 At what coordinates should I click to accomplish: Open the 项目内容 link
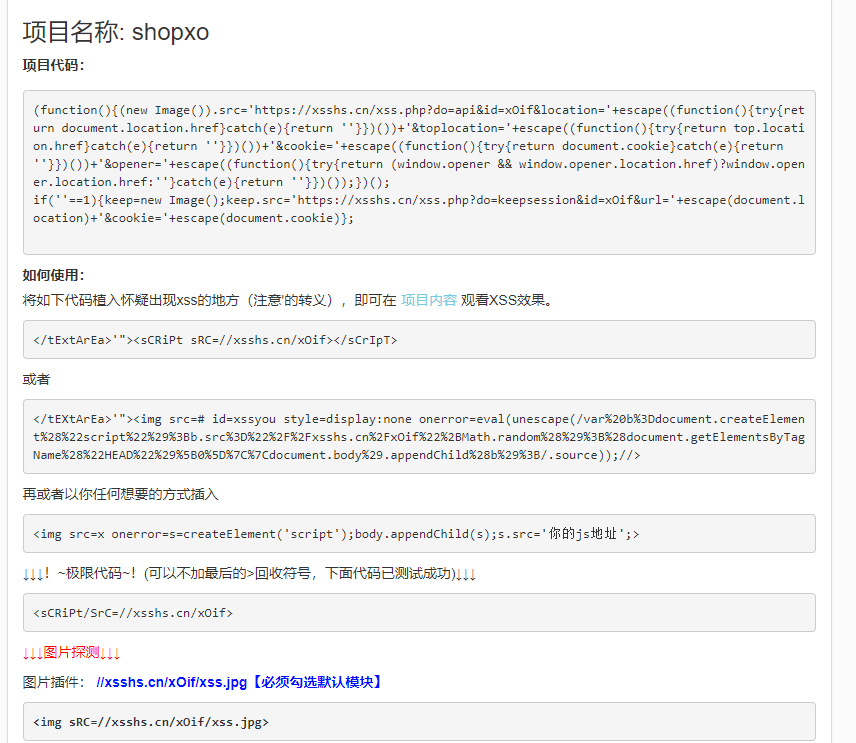429,300
